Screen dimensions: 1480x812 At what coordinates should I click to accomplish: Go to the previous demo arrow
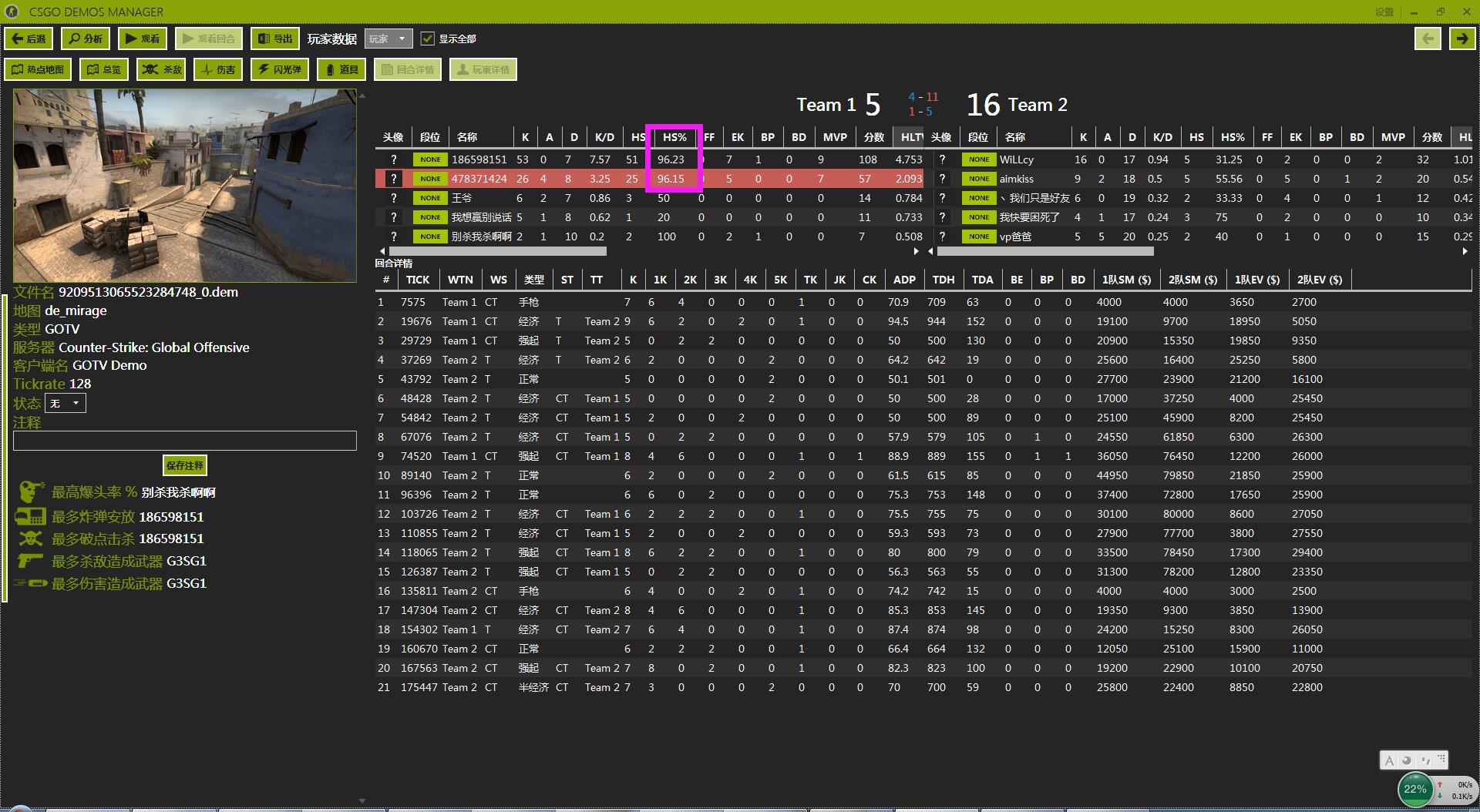(x=1428, y=39)
